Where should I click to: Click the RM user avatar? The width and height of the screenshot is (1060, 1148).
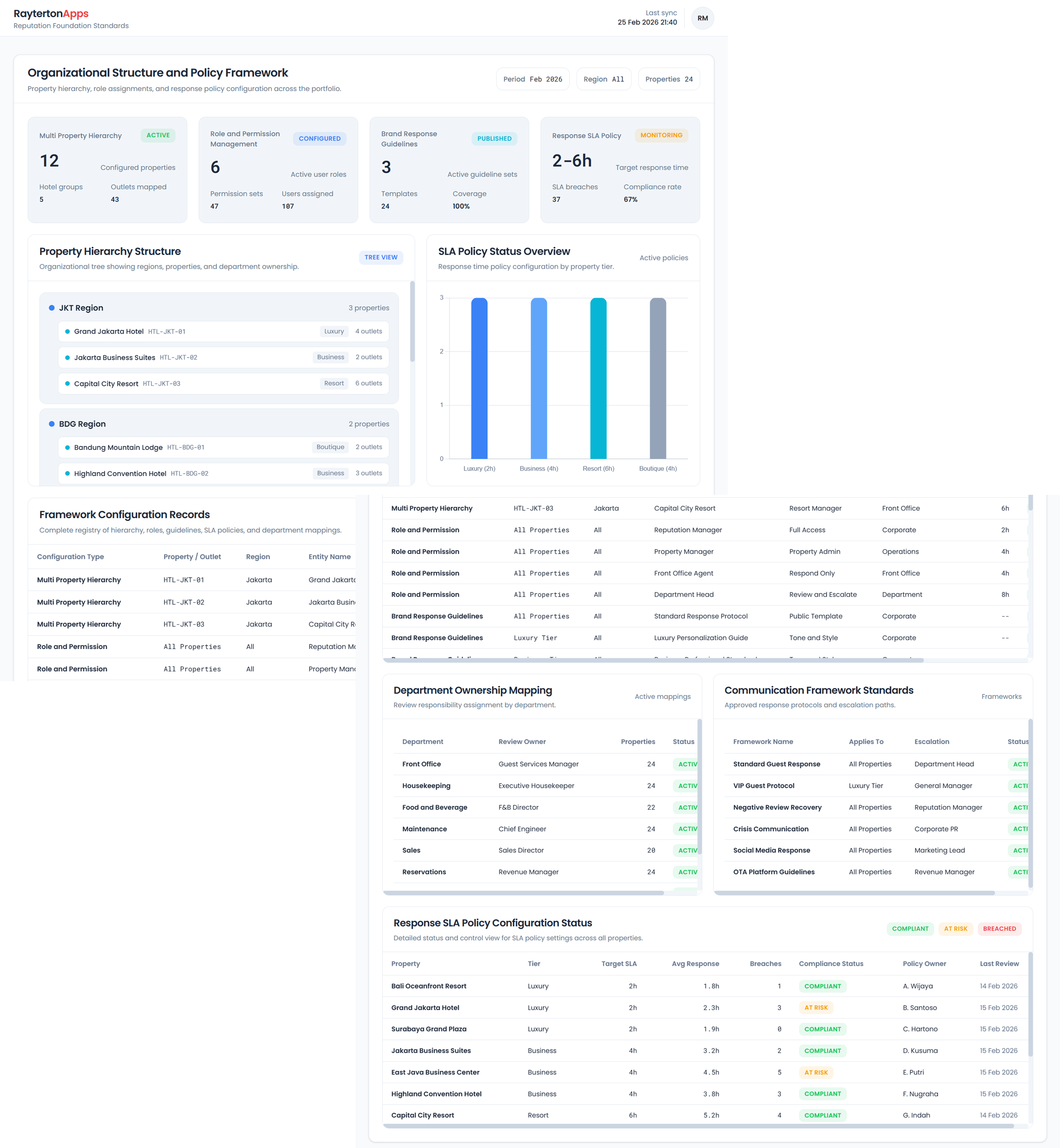[x=702, y=18]
